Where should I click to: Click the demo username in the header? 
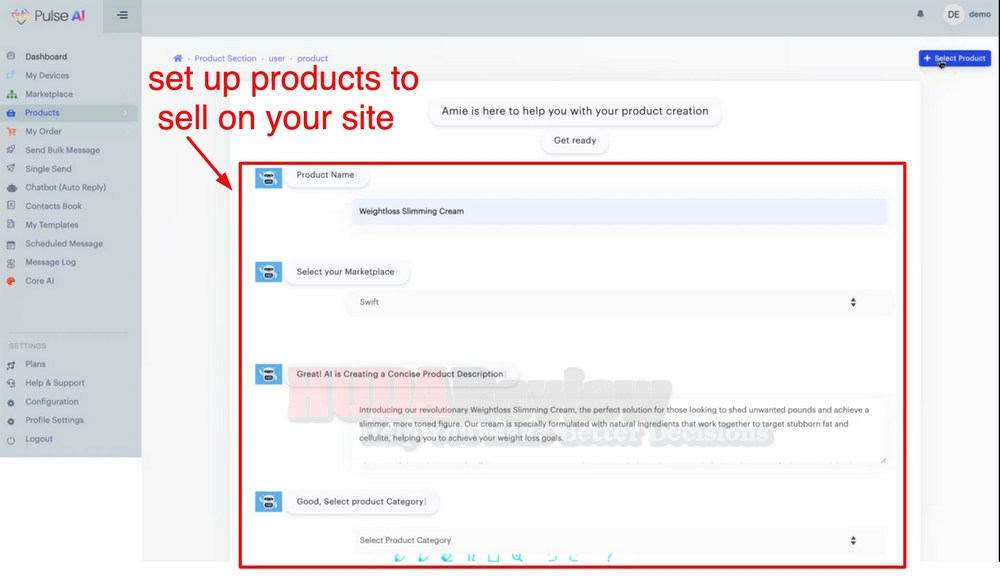click(980, 14)
